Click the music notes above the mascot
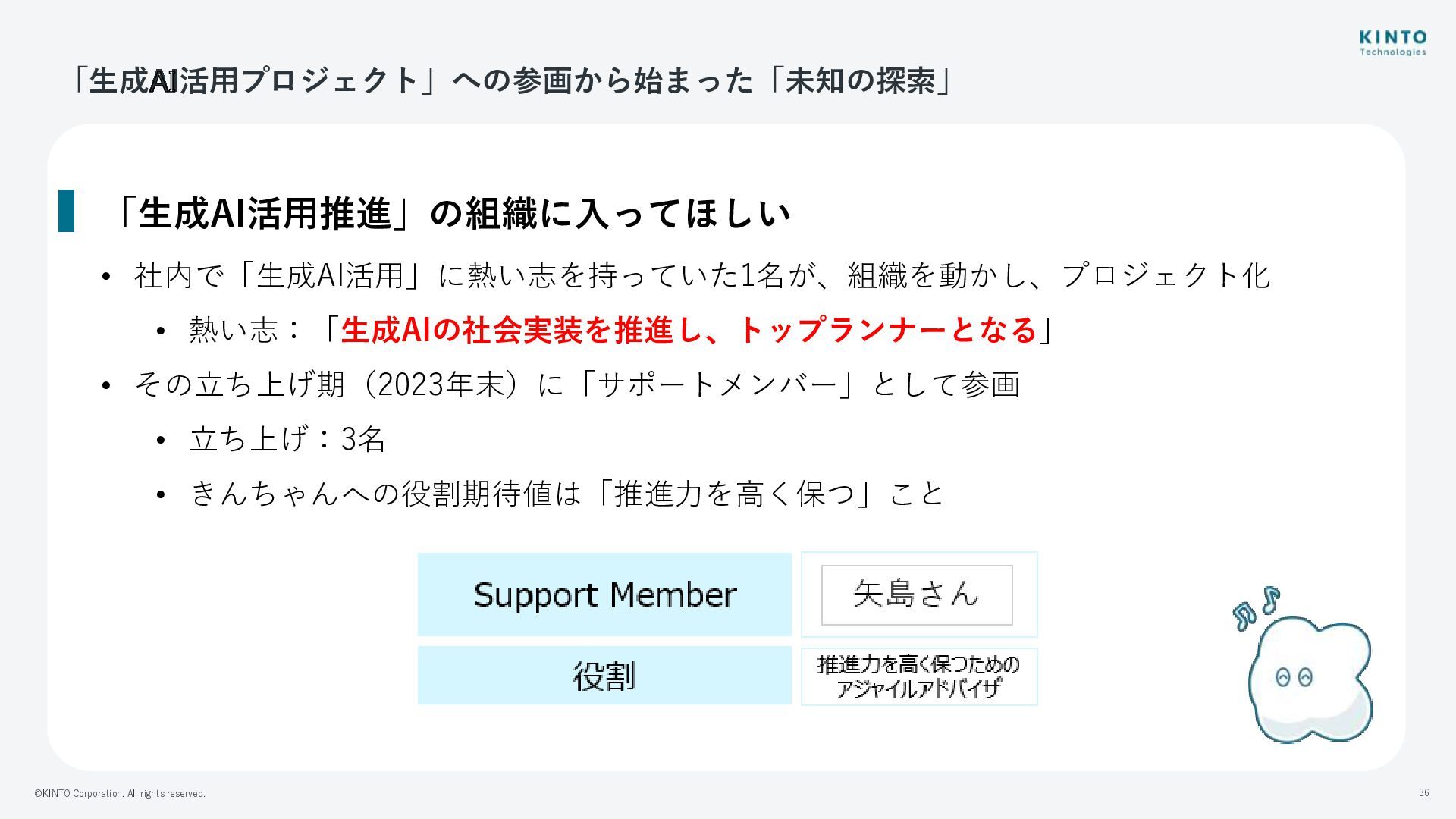The width and height of the screenshot is (1456, 819). click(x=1255, y=608)
